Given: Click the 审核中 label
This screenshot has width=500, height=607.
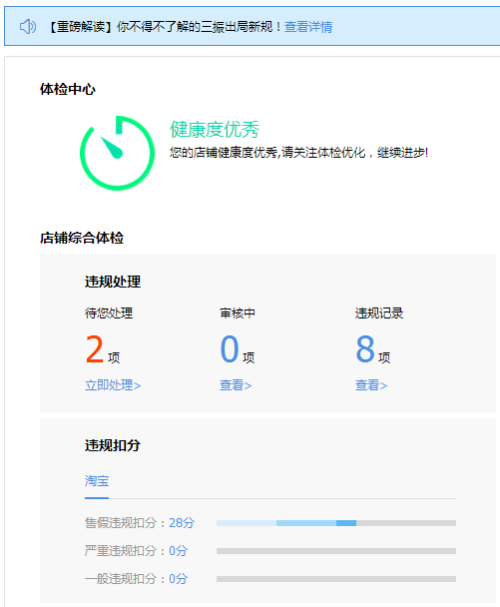Looking at the screenshot, I should [238, 313].
